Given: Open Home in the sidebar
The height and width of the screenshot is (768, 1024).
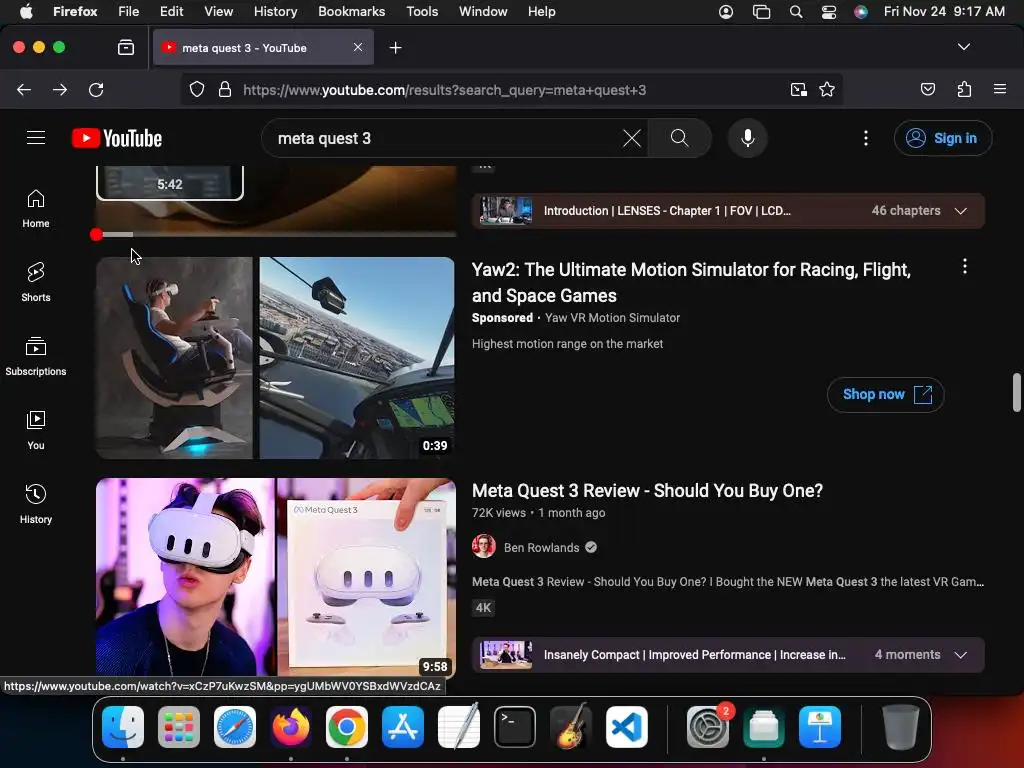Looking at the screenshot, I should tap(36, 208).
